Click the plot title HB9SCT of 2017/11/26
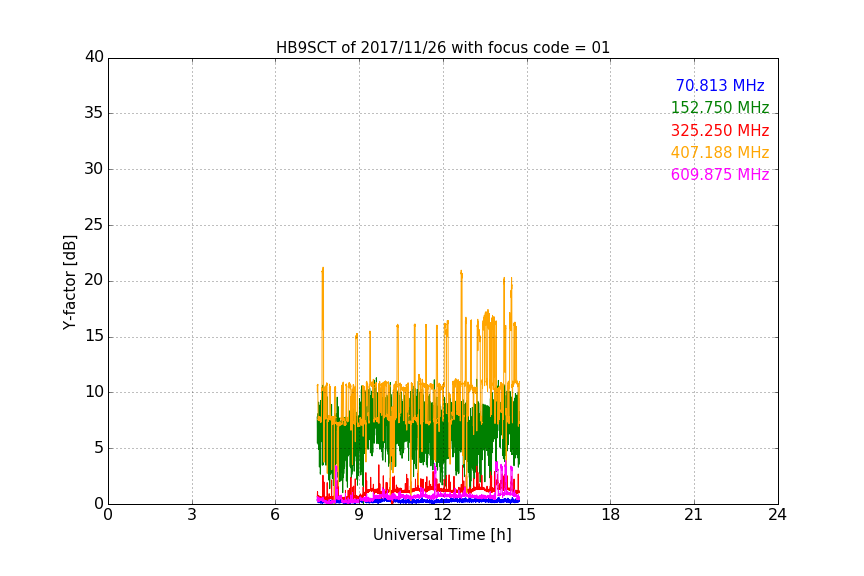The height and width of the screenshot is (576, 864). 442,48
